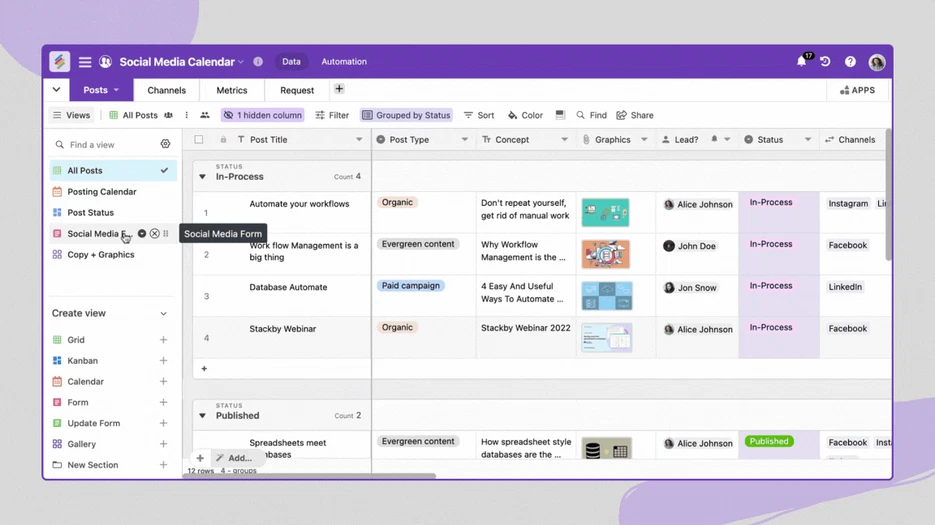Switch to the Metrics tab
Screen dimensions: 935x525
(231, 90)
